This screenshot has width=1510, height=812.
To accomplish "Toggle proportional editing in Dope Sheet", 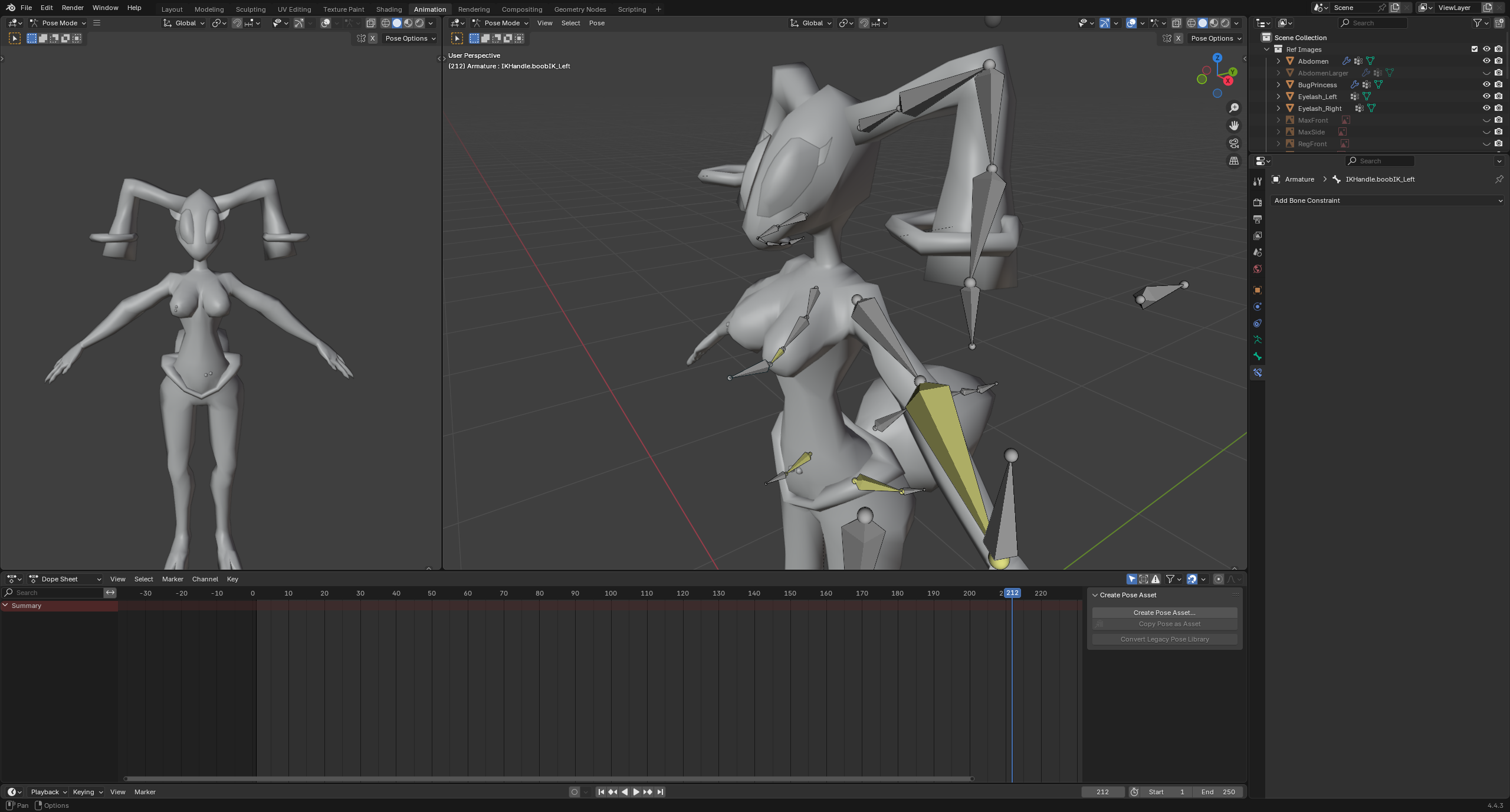I will (x=1219, y=579).
